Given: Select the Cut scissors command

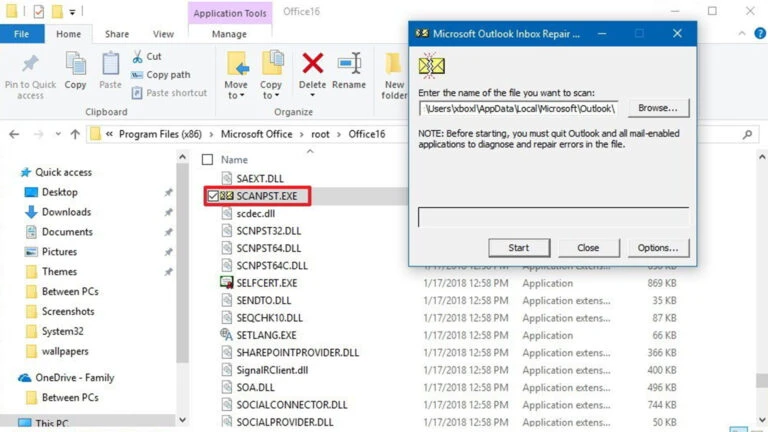Looking at the screenshot, I should (146, 57).
